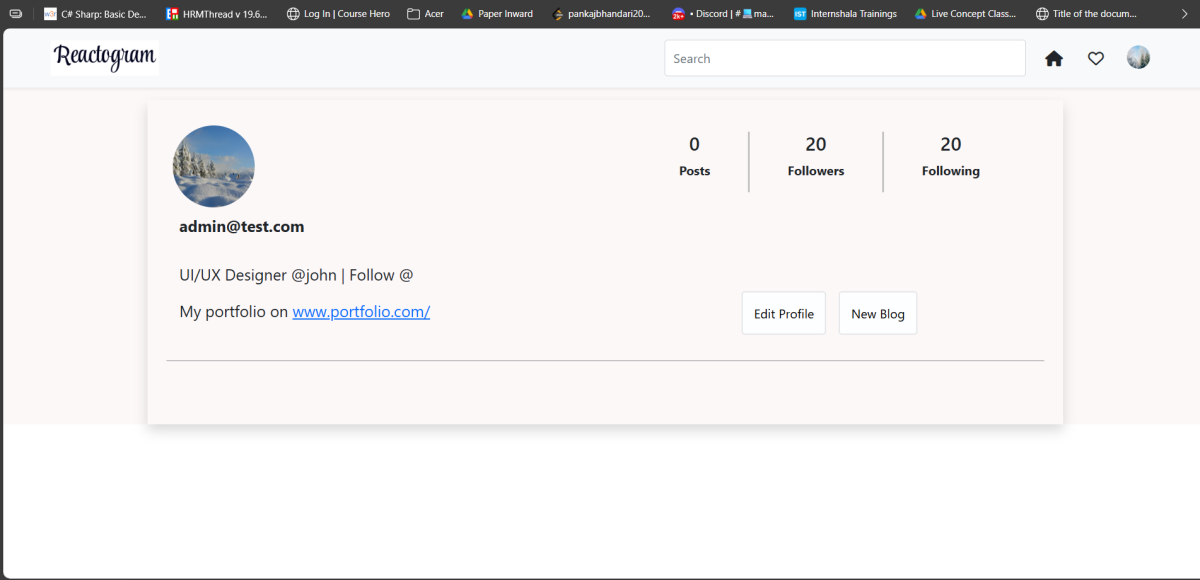Open the Acer bookmarks folder
This screenshot has height=580, width=1200.
tap(425, 14)
